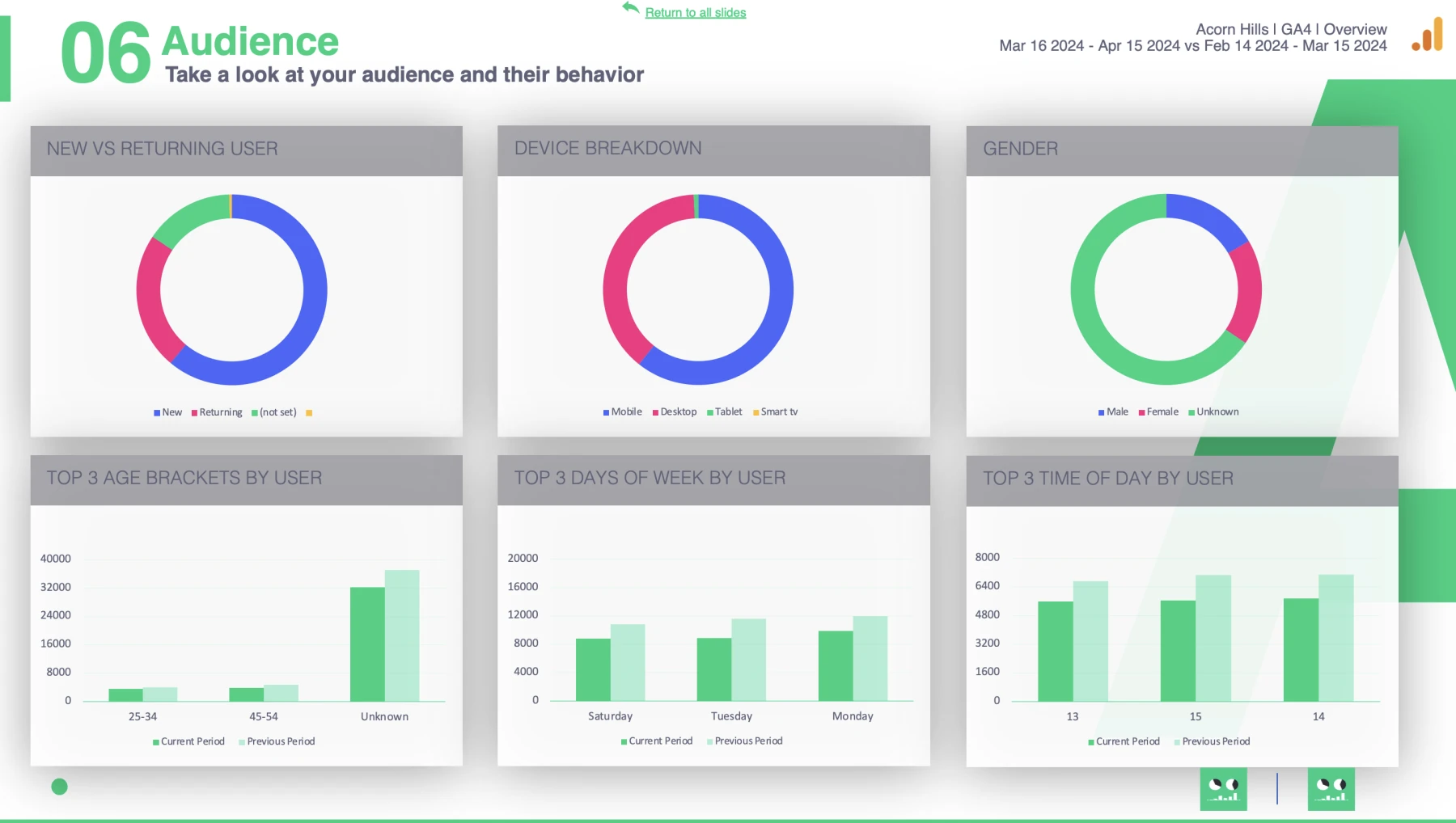Screen dimensions: 1456x823
Task: Click the green dot below the age brackets panel
Action: 59,787
